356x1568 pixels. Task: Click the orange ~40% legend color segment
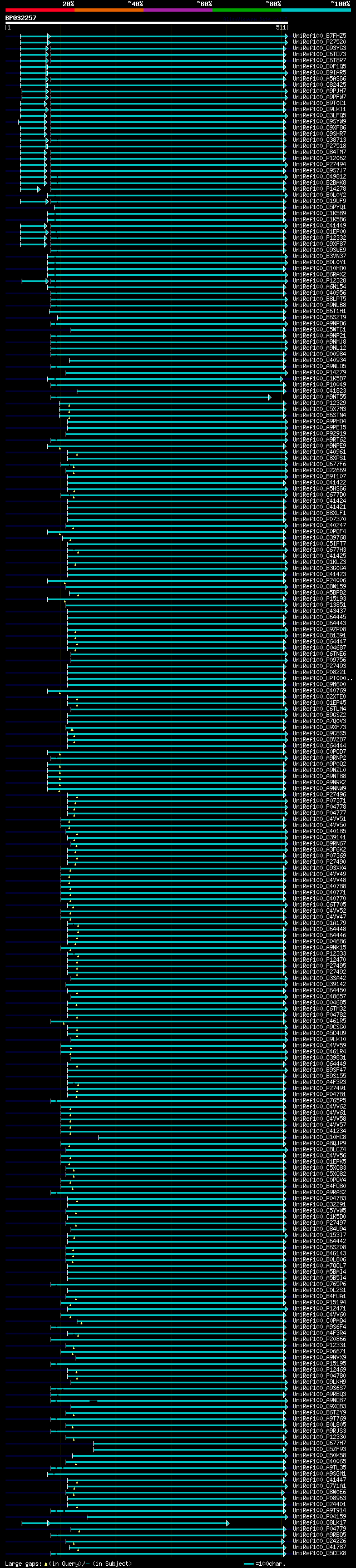point(109,10)
